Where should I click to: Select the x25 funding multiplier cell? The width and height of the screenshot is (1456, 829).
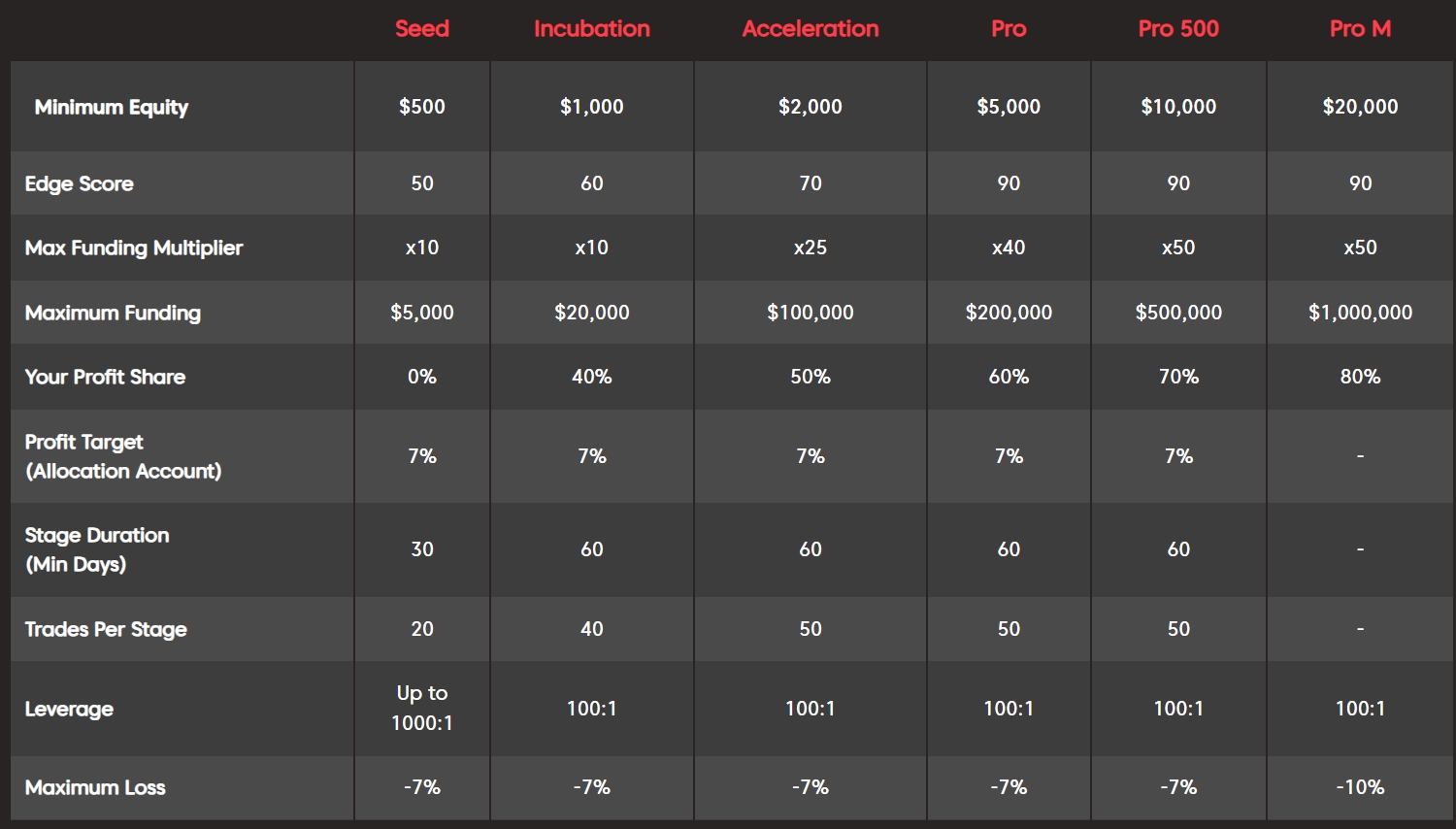coord(810,248)
